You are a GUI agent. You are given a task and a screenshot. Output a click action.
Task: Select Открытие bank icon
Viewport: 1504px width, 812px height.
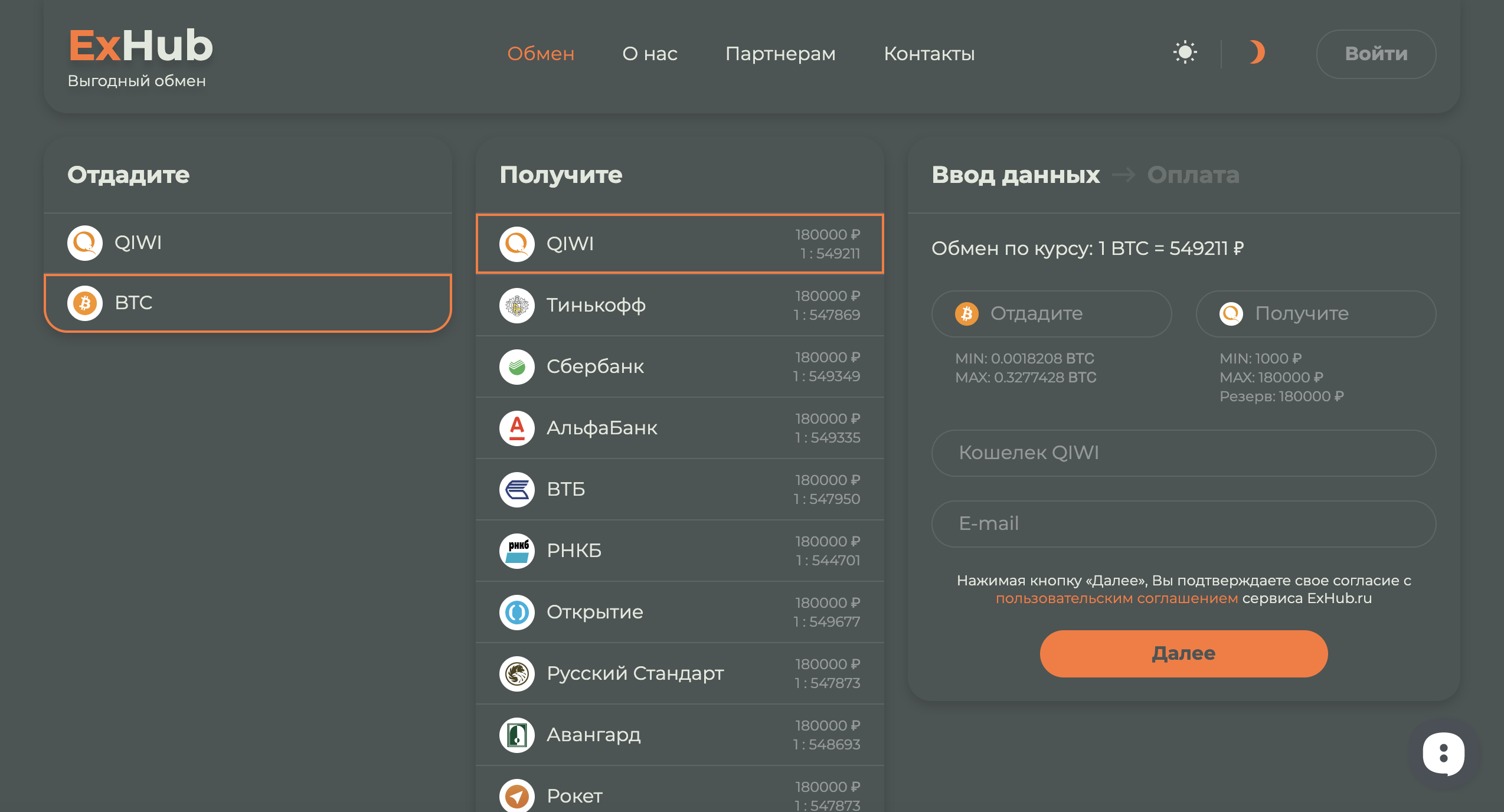click(517, 613)
